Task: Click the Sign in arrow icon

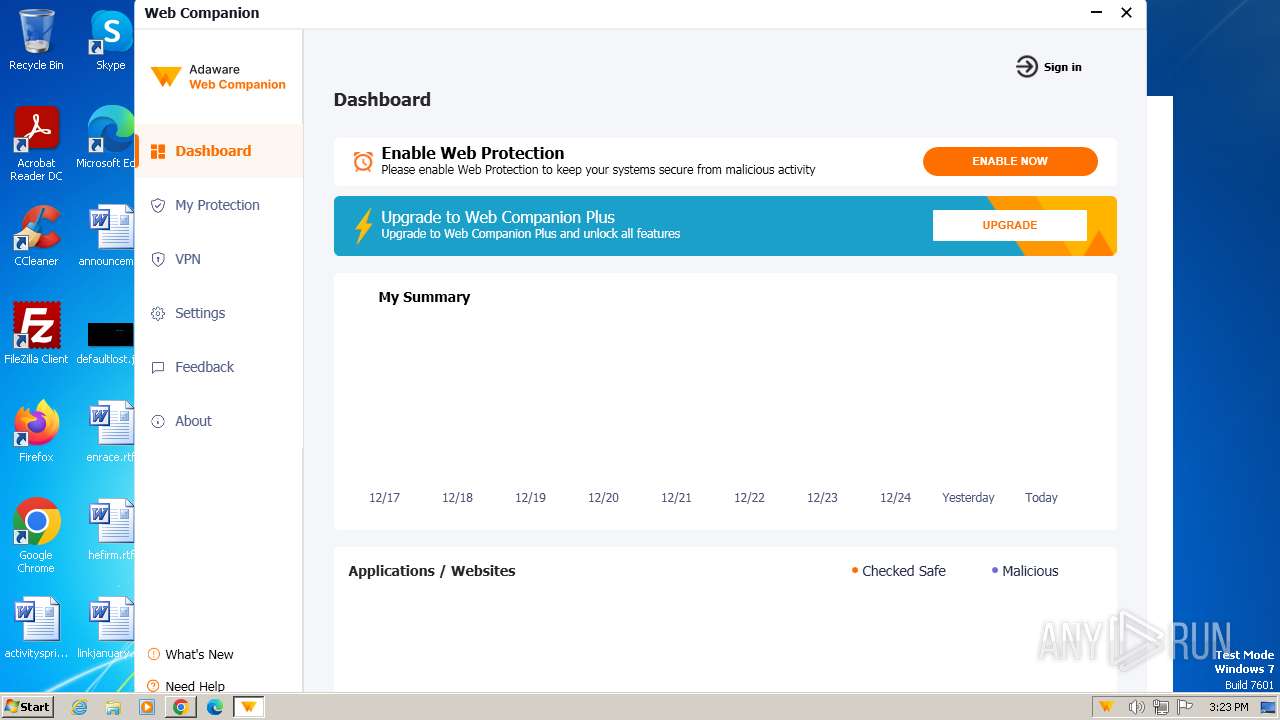Action: pos(1027,67)
